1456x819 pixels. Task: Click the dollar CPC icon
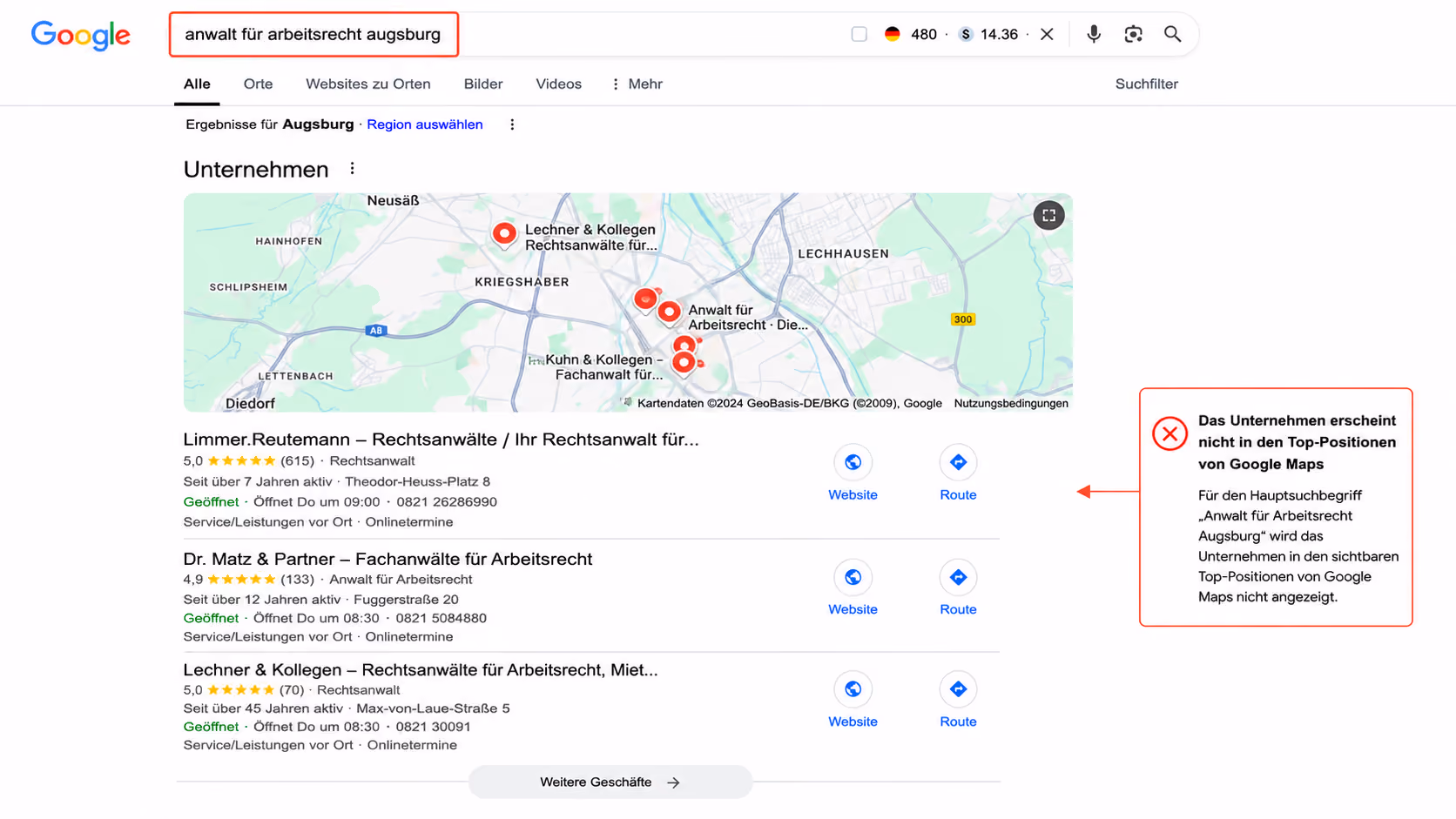tap(966, 34)
